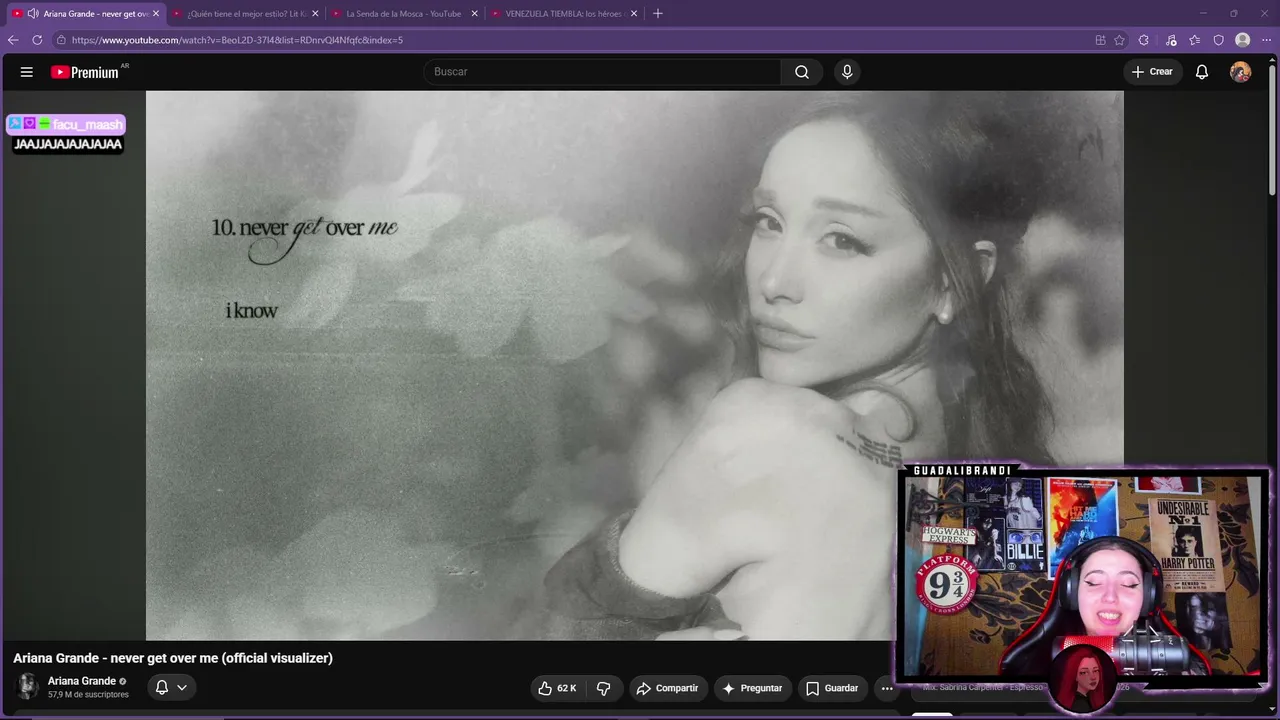1280x720 pixels.
Task: Minimize the browser window
Action: (x=1204, y=14)
